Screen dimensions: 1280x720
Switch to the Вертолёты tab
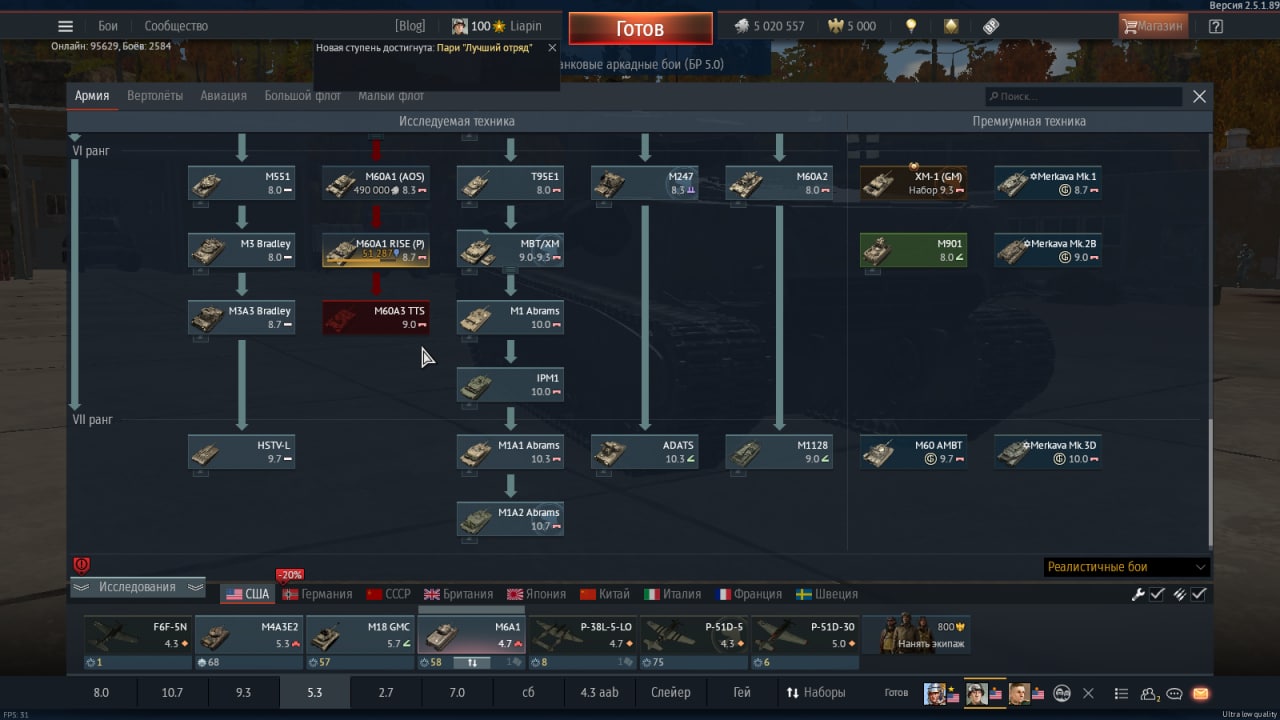[x=155, y=96]
